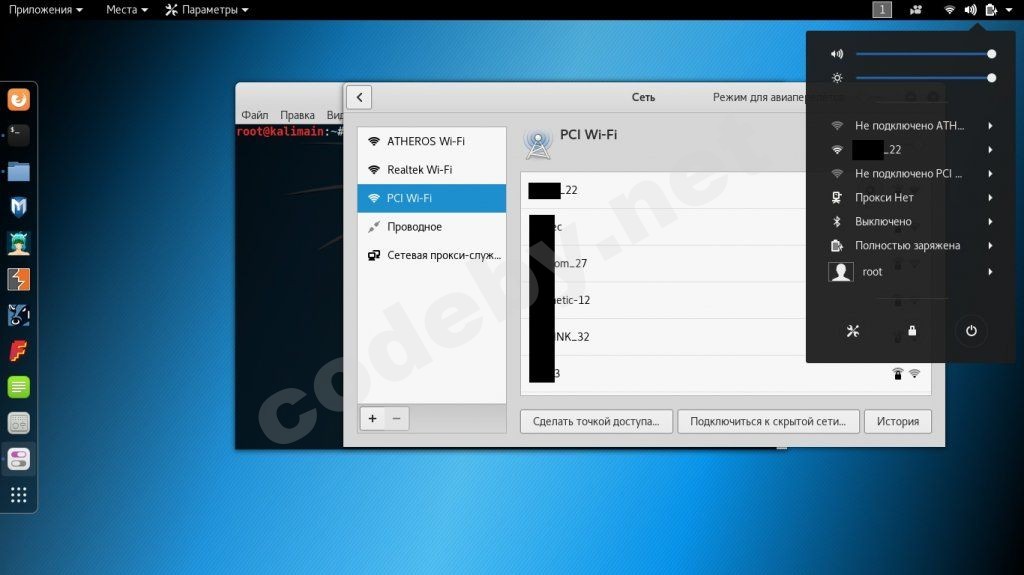Click the PCI Wi-Fi antenna icon
1024x575 pixels.
point(537,144)
